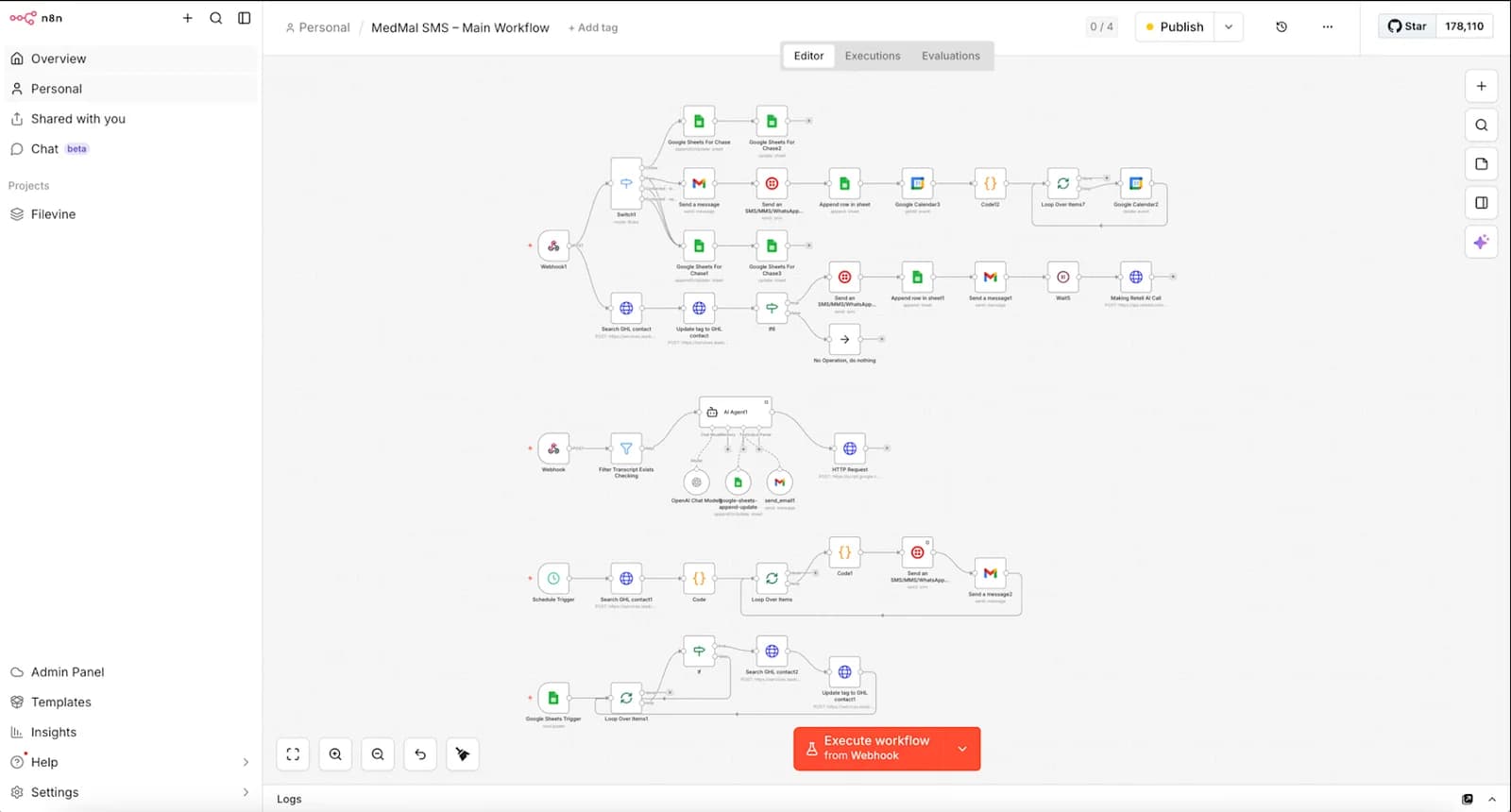The image size is (1511, 812).
Task: Zoom out of the canvas
Action: coord(378,753)
